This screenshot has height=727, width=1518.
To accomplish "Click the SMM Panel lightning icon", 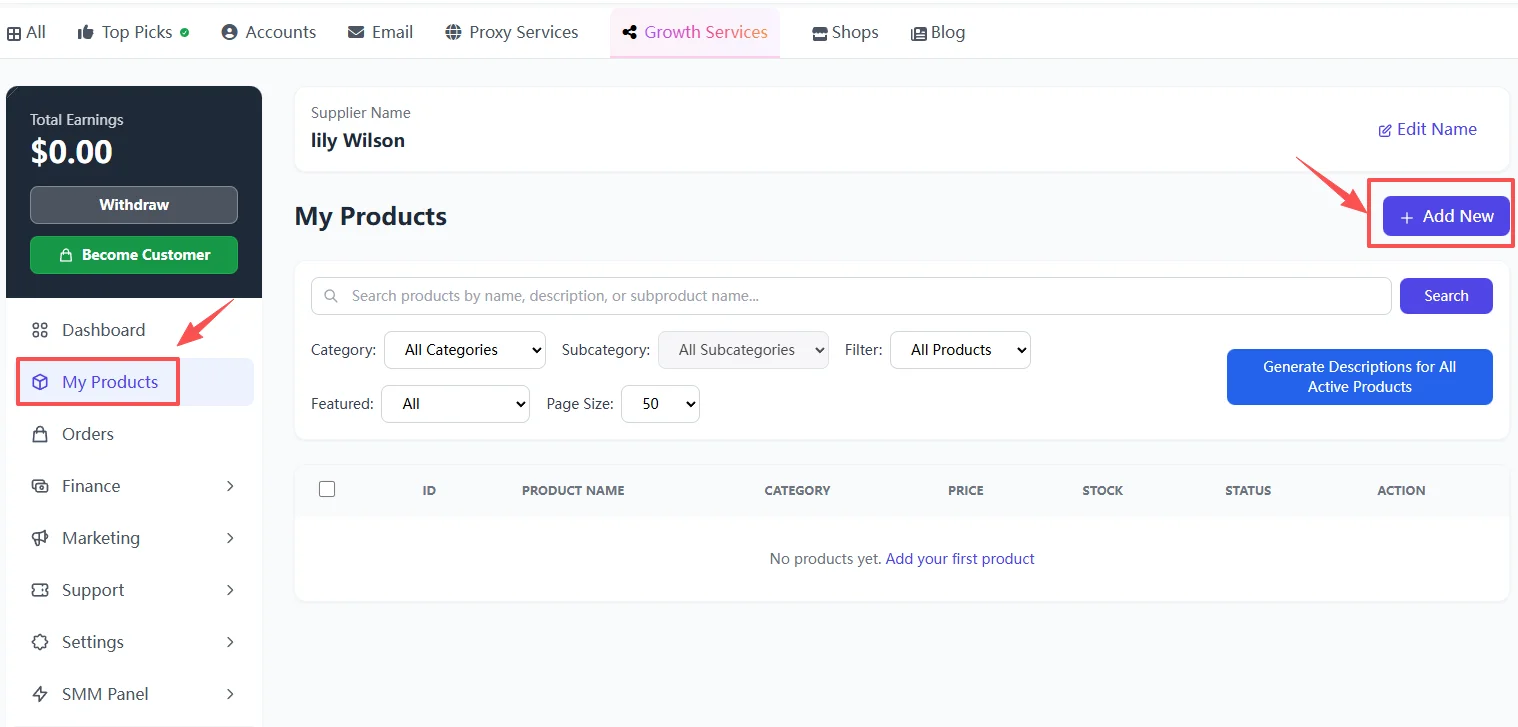I will tap(40, 694).
